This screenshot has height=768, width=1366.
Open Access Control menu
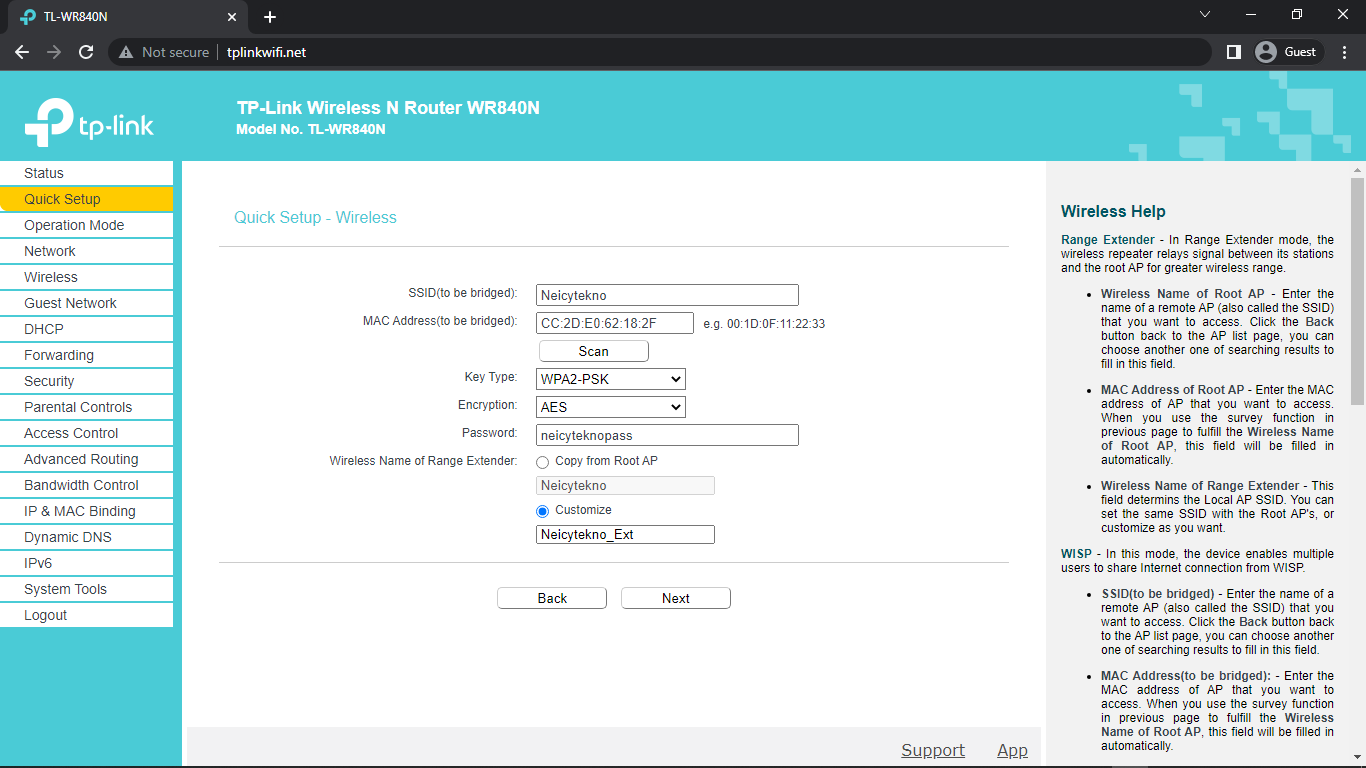click(x=86, y=433)
